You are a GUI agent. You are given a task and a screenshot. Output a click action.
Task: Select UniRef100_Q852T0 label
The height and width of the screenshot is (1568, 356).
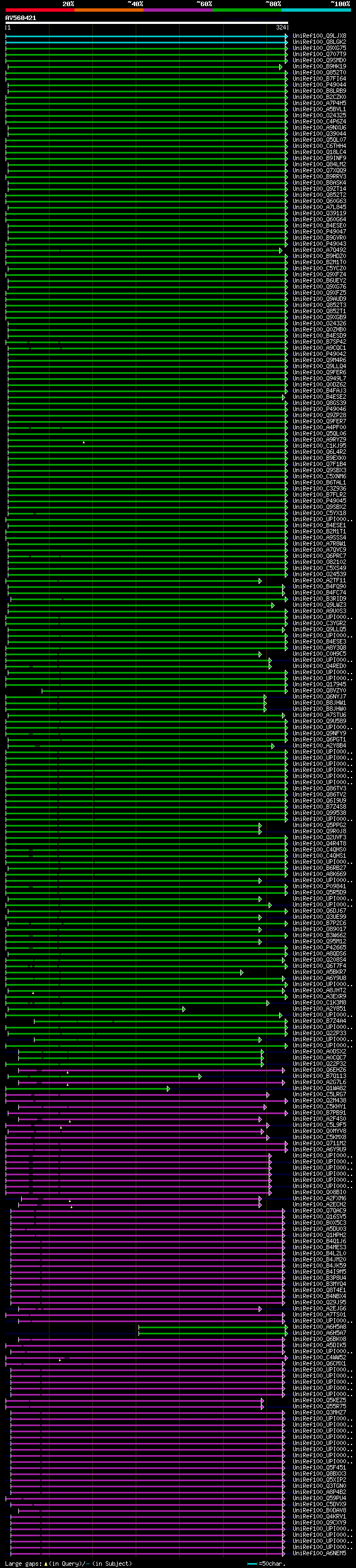point(319,72)
